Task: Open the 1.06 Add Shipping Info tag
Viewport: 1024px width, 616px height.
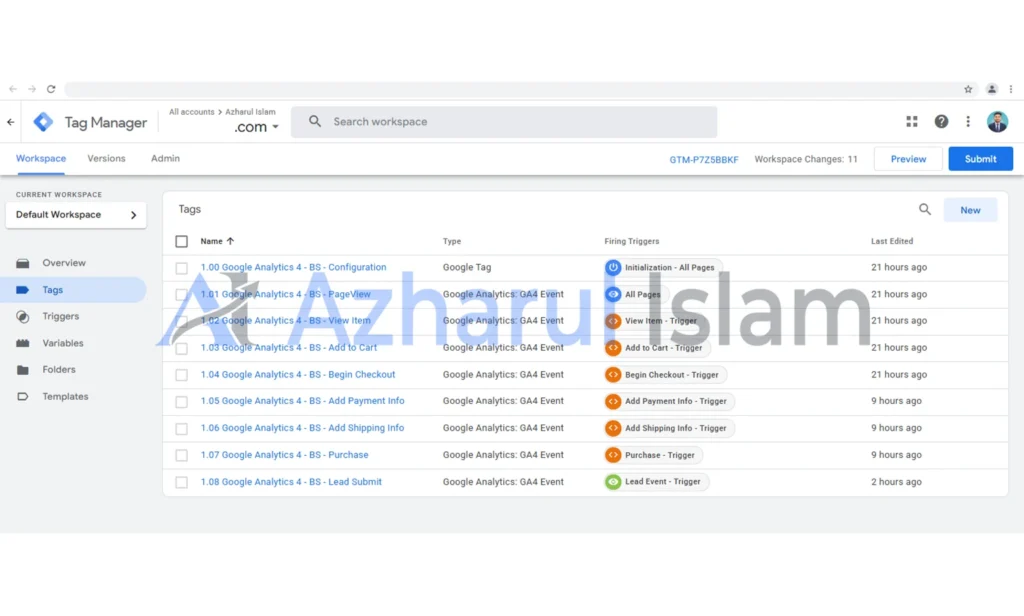Action: 302,428
